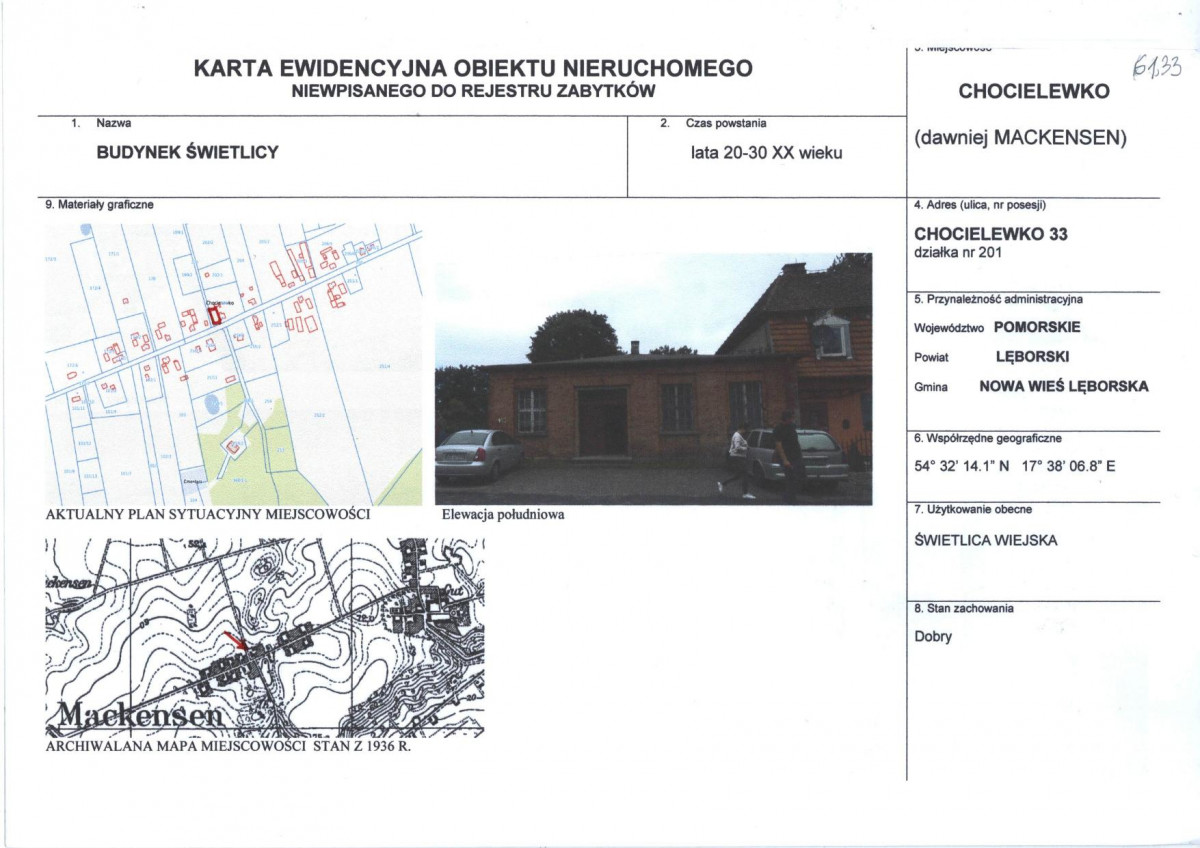This screenshot has height=848, width=1200.
Task: Select the longitude '17° 38' 06.8" E'
Action: [x=1067, y=464]
